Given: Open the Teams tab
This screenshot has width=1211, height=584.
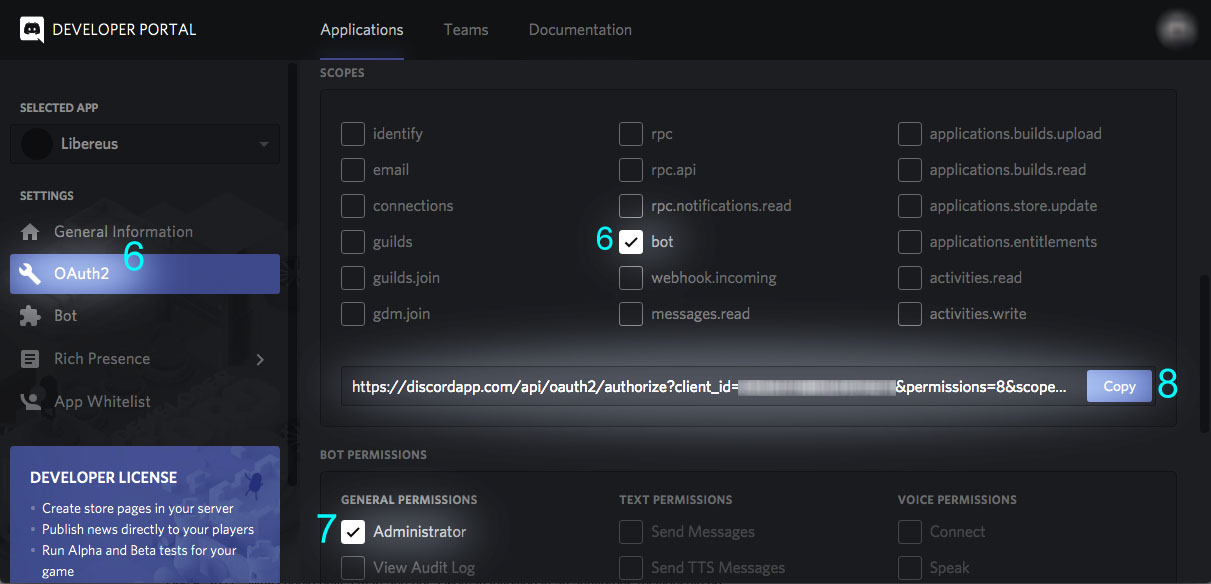Looking at the screenshot, I should (x=466, y=30).
